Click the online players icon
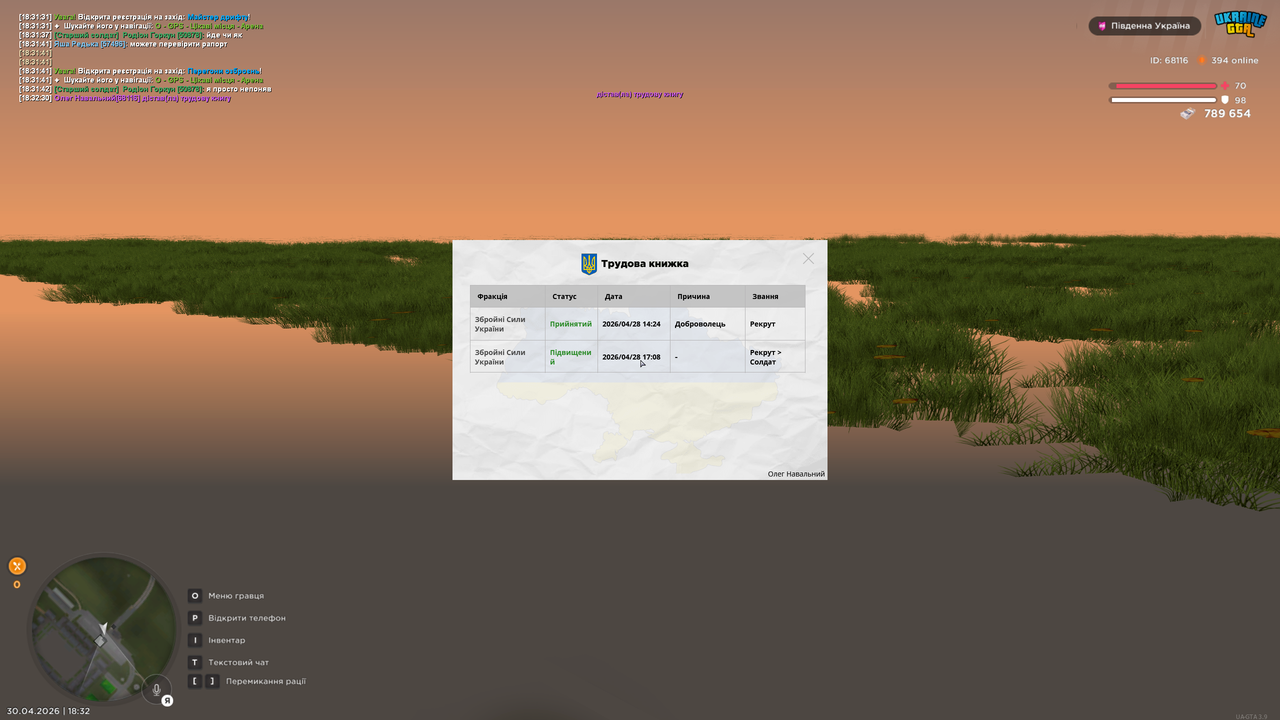The height and width of the screenshot is (720, 1280). [x=1202, y=60]
